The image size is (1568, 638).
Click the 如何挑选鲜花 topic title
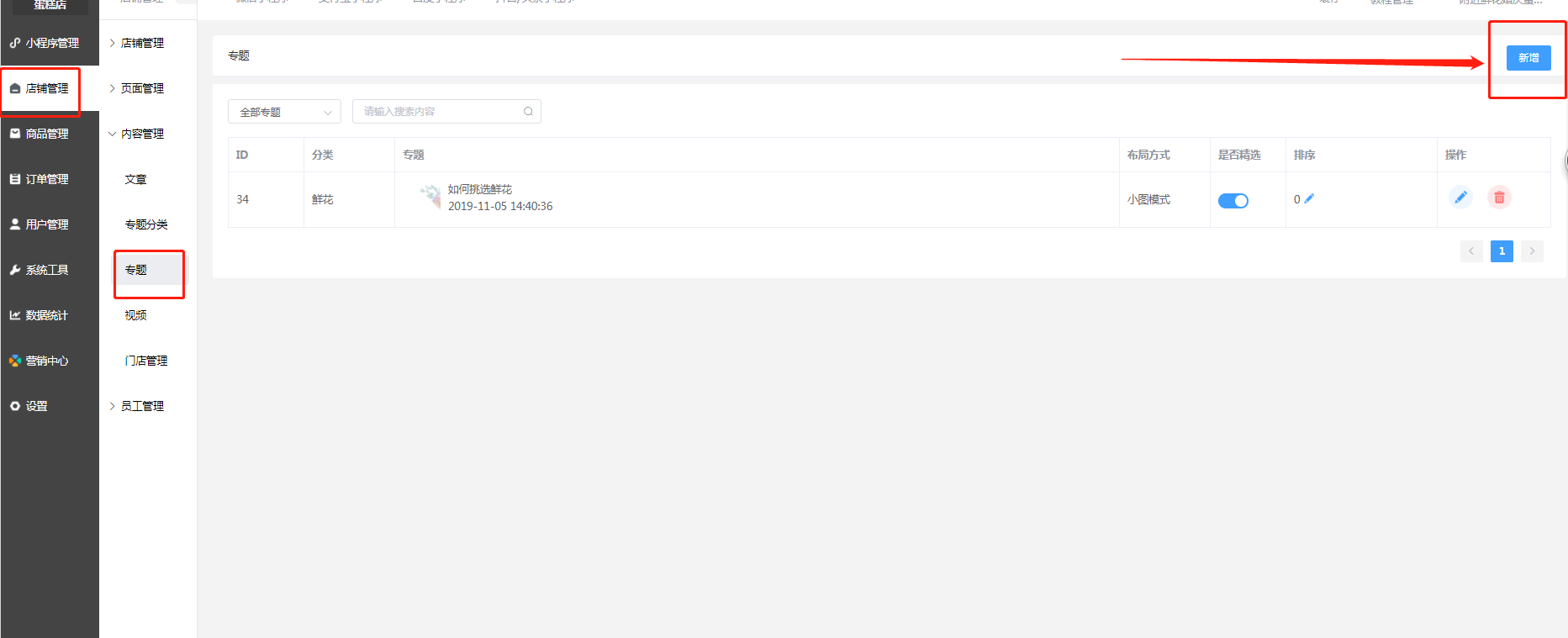click(480, 189)
